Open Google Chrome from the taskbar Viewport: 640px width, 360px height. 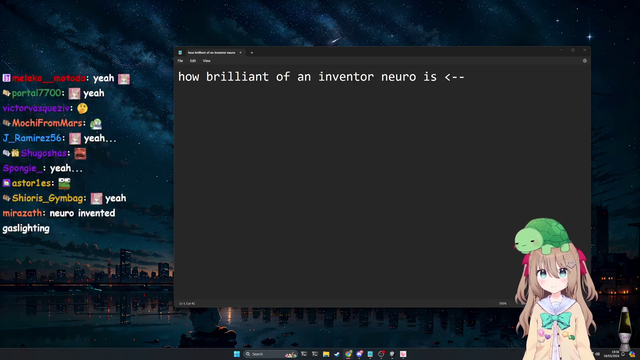348,354
